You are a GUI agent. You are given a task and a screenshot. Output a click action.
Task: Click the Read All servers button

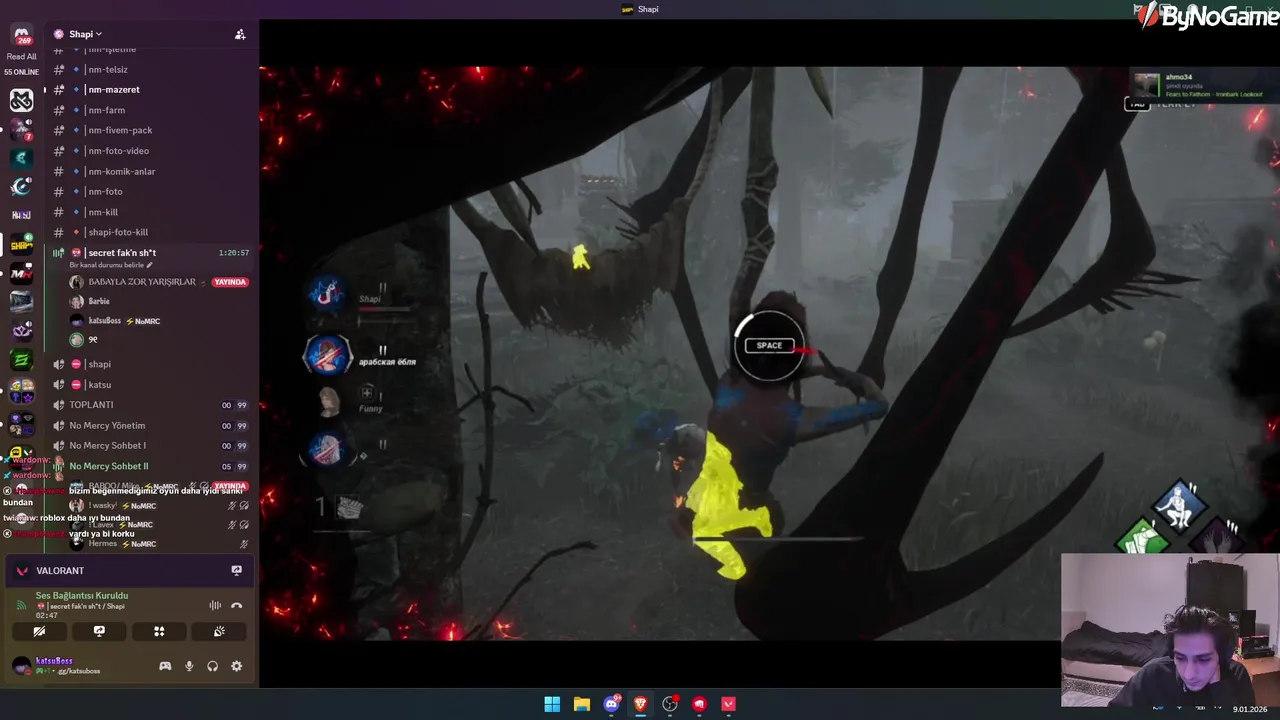click(21, 57)
